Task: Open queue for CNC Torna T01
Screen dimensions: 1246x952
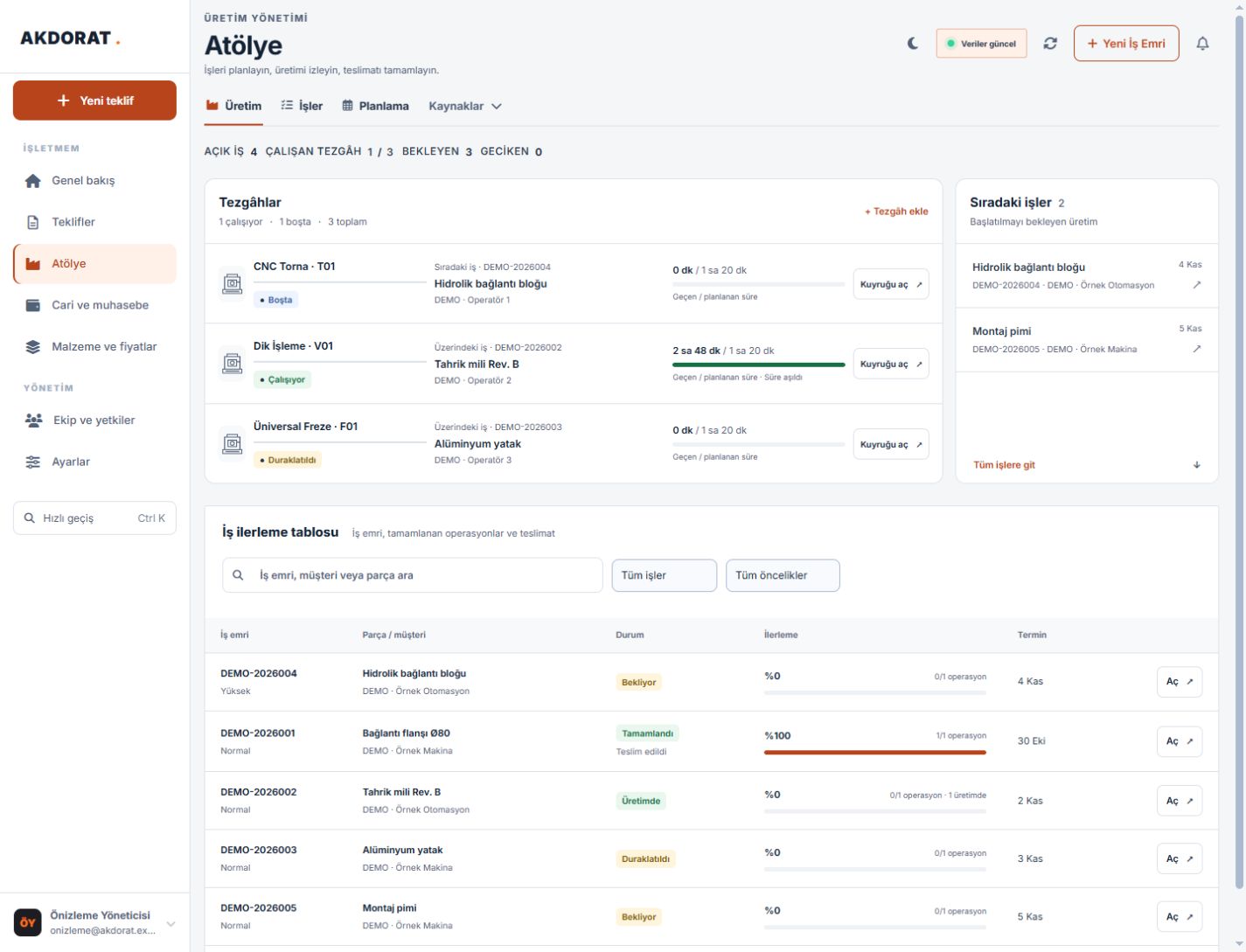Action: pyautogui.click(x=891, y=284)
